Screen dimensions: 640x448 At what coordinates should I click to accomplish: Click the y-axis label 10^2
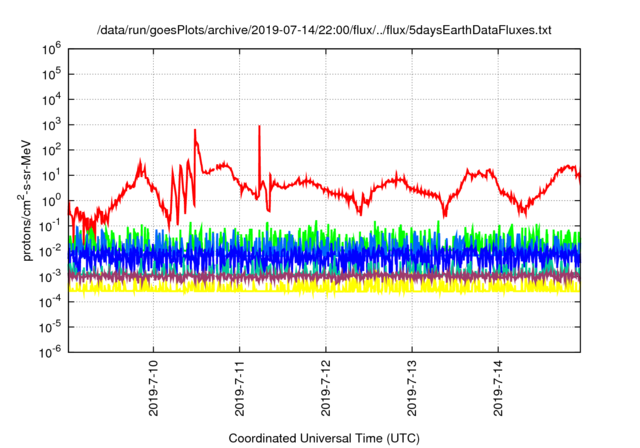(x=51, y=150)
